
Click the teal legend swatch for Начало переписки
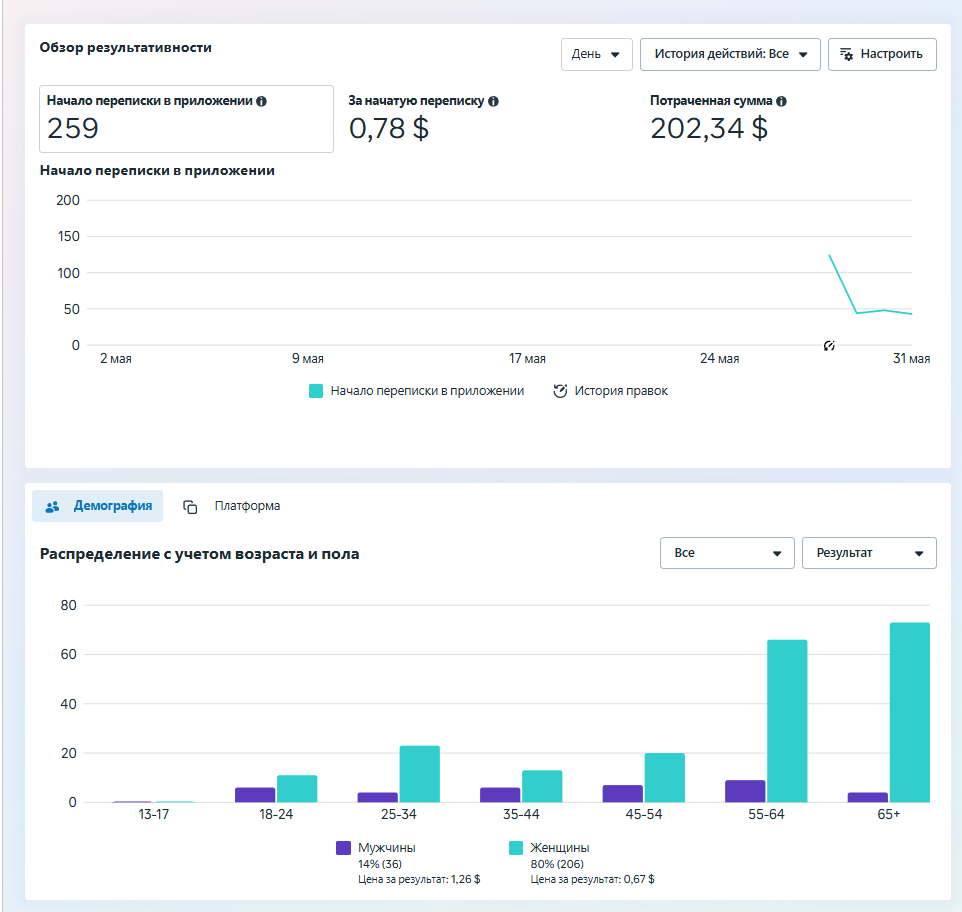click(x=316, y=391)
